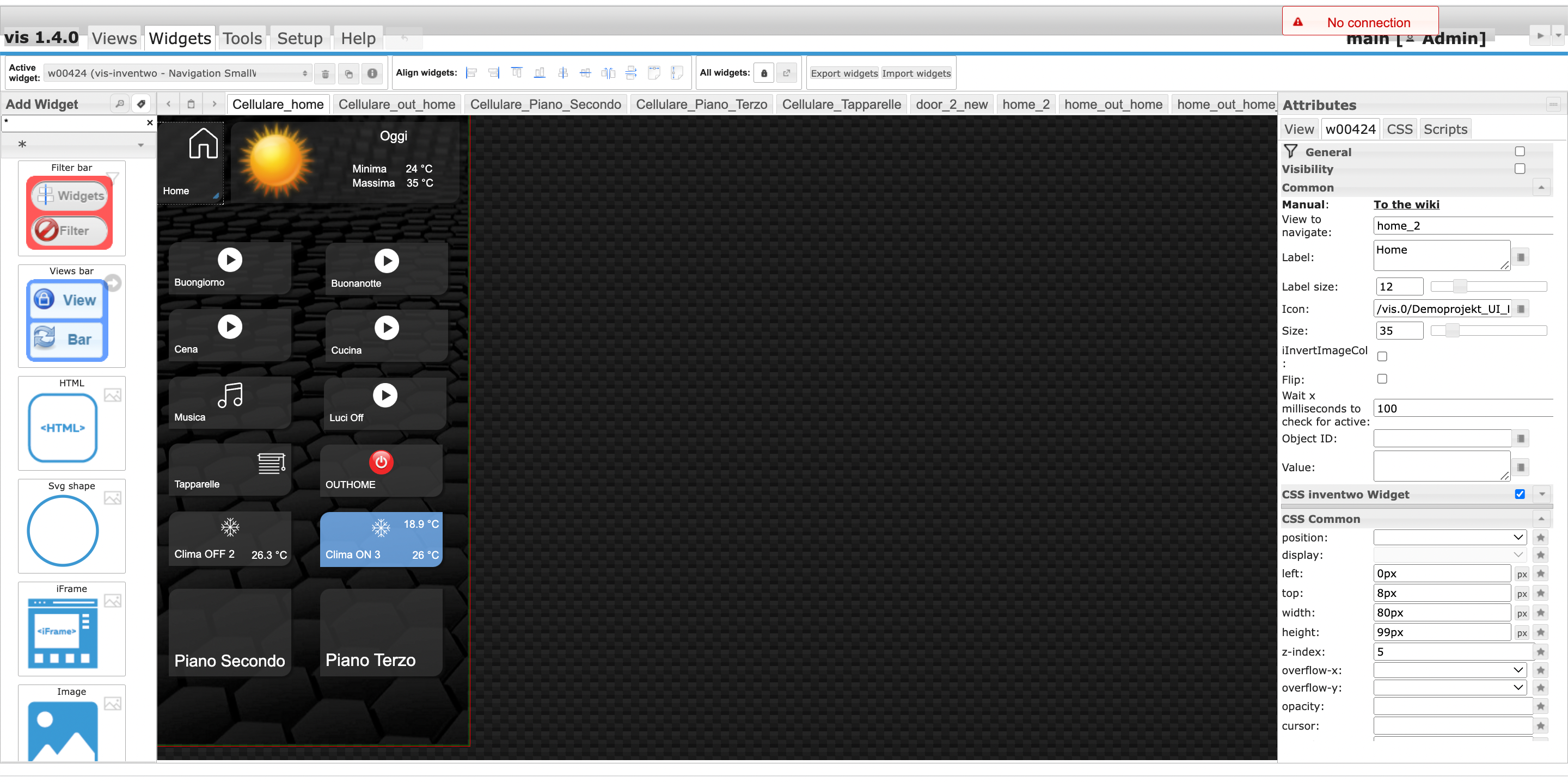Open the position dropdown in CSS Common
The image size is (1568, 783).
1449,537
